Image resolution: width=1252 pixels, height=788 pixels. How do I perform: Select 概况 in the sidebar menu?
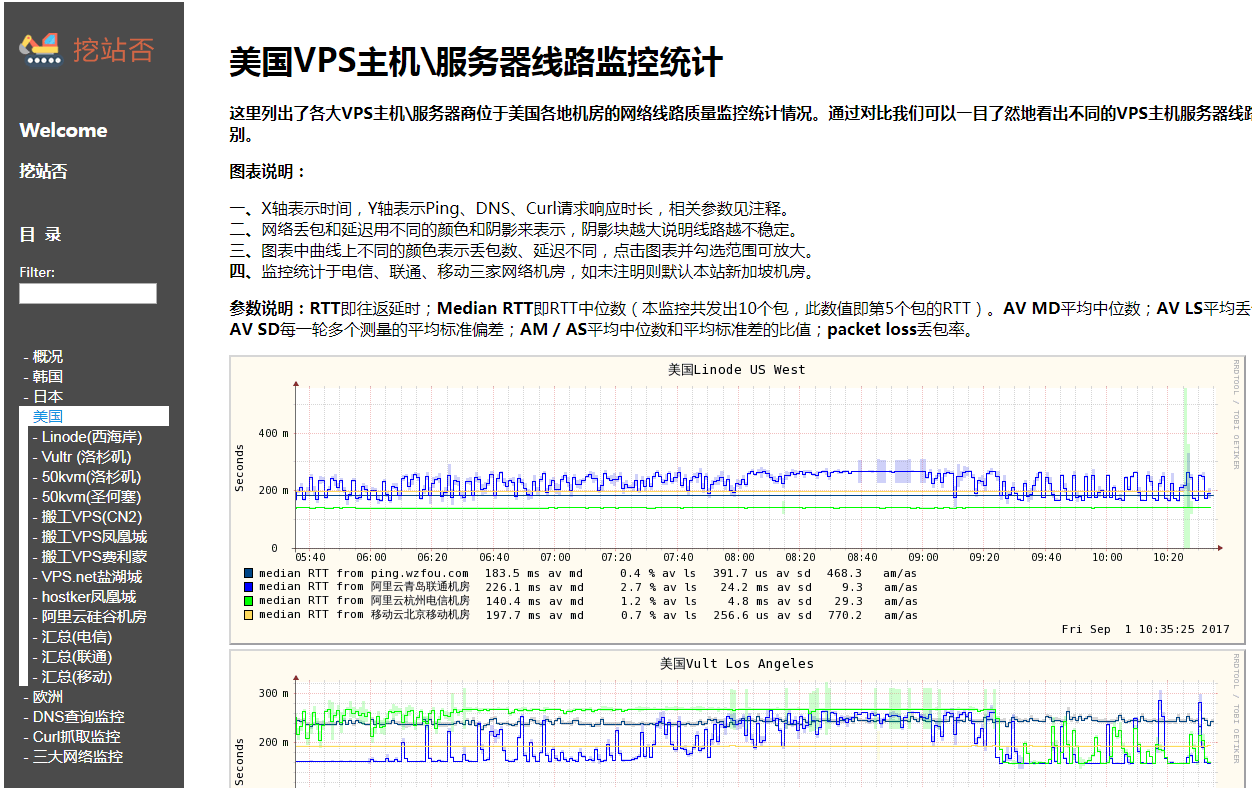47,357
